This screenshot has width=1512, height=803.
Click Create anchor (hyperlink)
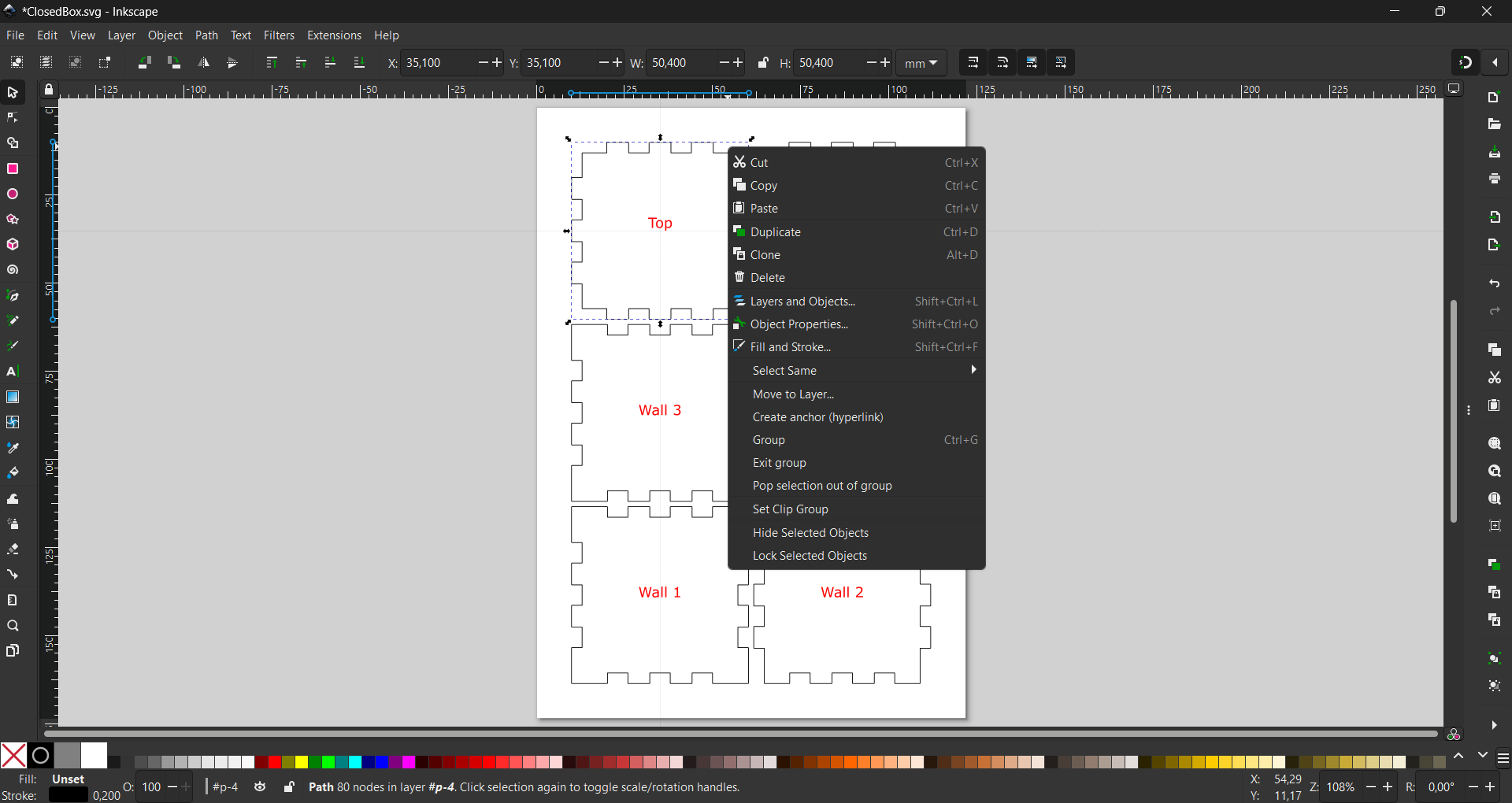[857, 417]
